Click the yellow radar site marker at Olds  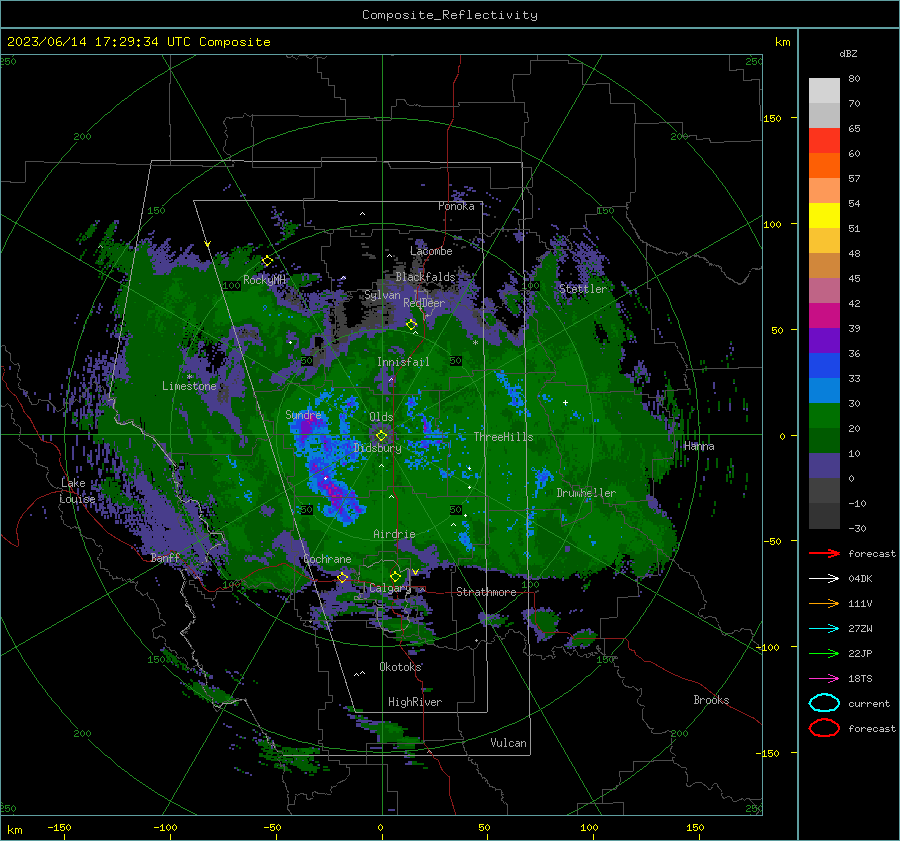(x=381, y=436)
